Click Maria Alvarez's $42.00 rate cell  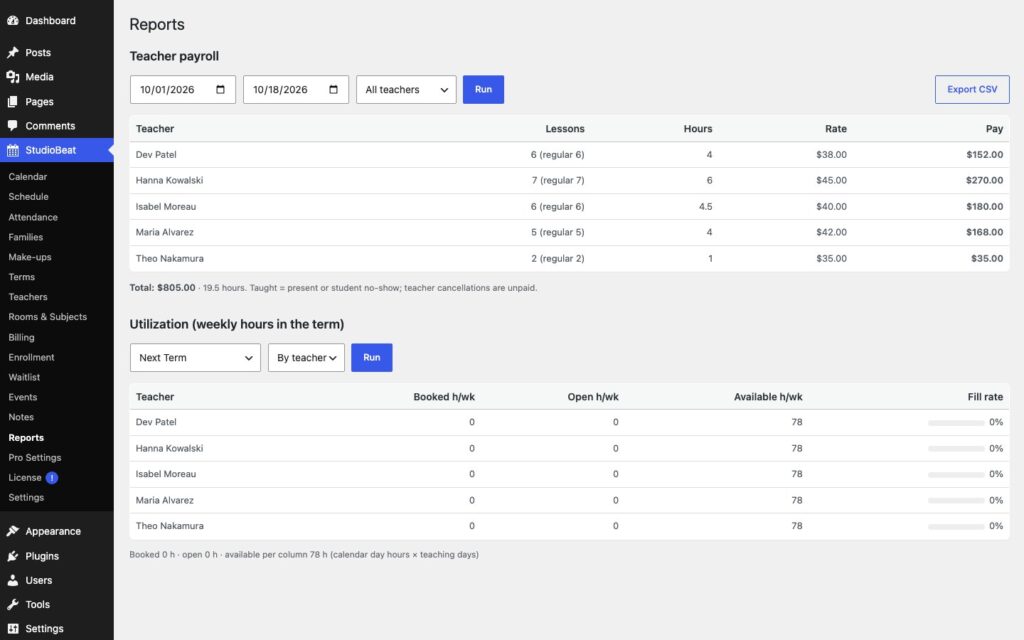[831, 232]
